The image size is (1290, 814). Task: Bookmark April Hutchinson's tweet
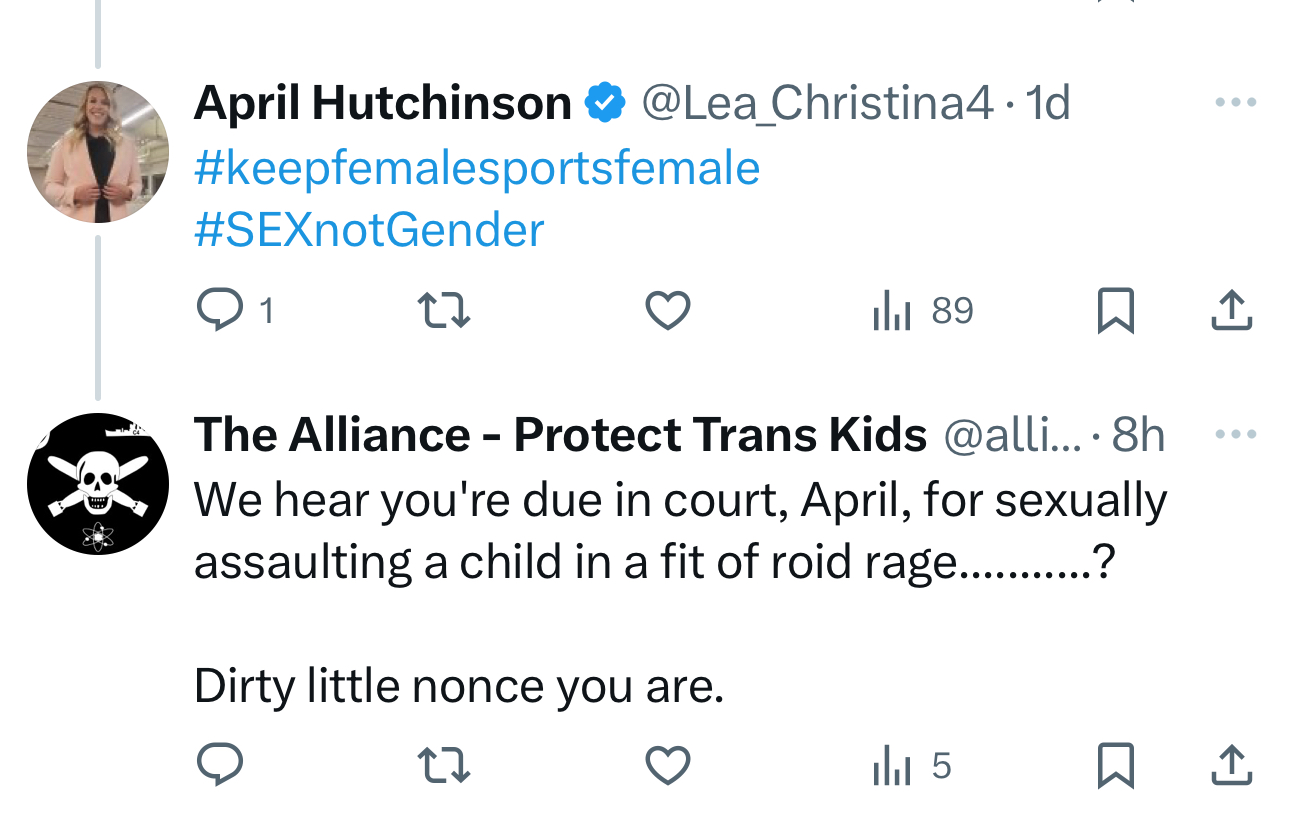click(1115, 311)
